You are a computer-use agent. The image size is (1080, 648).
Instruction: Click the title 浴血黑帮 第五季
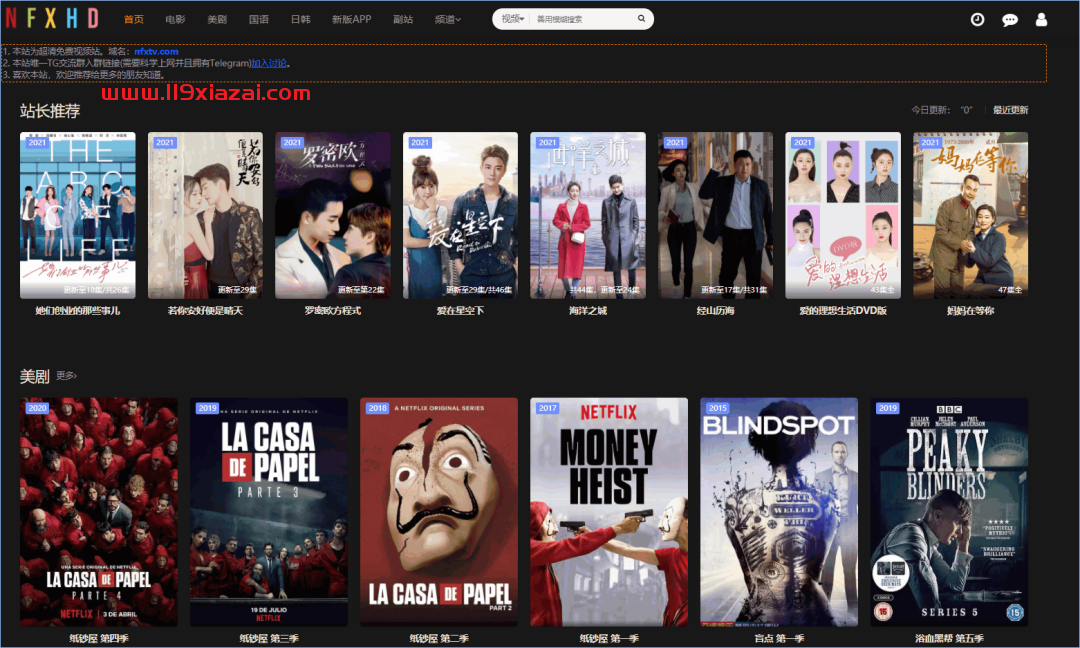[949, 638]
